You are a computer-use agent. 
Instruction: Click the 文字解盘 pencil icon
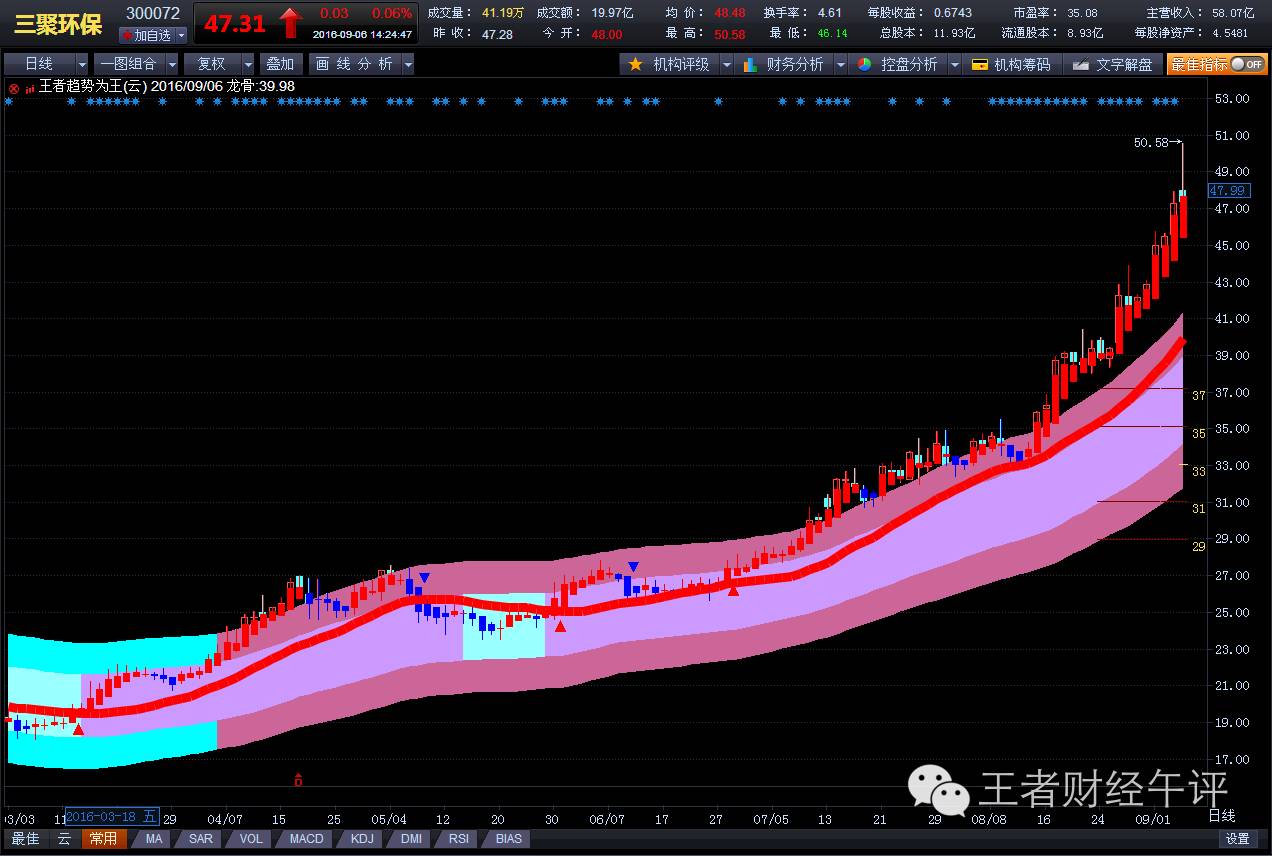[1079, 64]
